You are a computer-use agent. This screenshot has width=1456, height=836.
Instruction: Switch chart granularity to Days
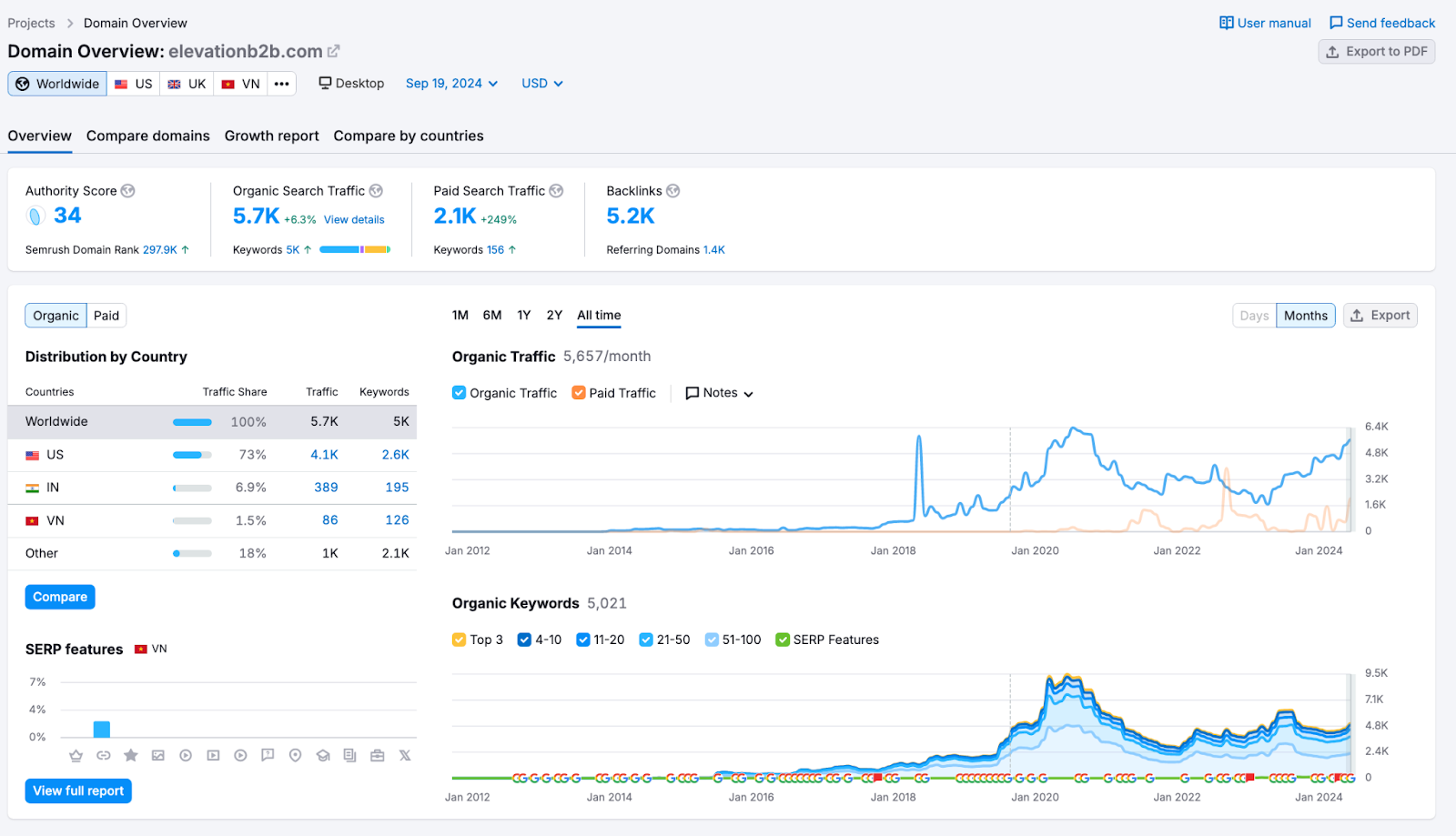[x=1254, y=316]
